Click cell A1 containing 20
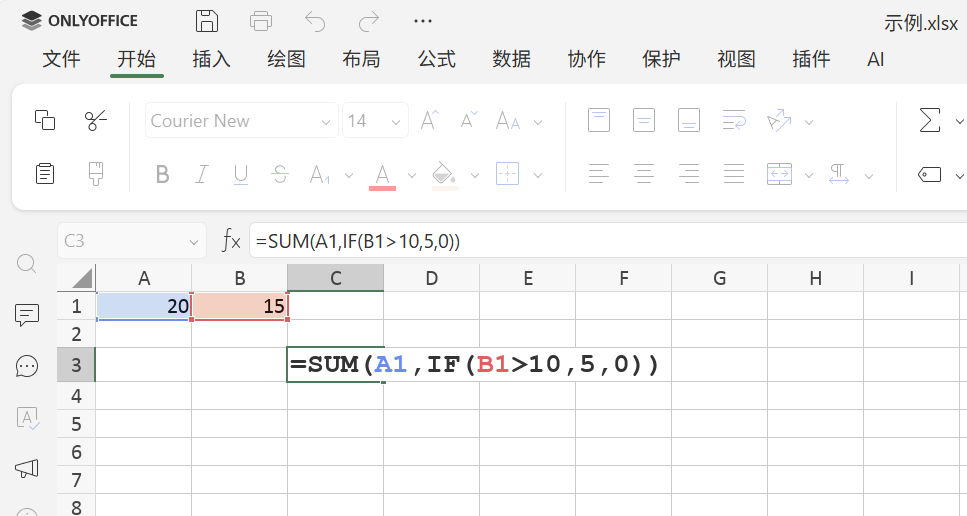This screenshot has height=516, width=967. [144, 306]
